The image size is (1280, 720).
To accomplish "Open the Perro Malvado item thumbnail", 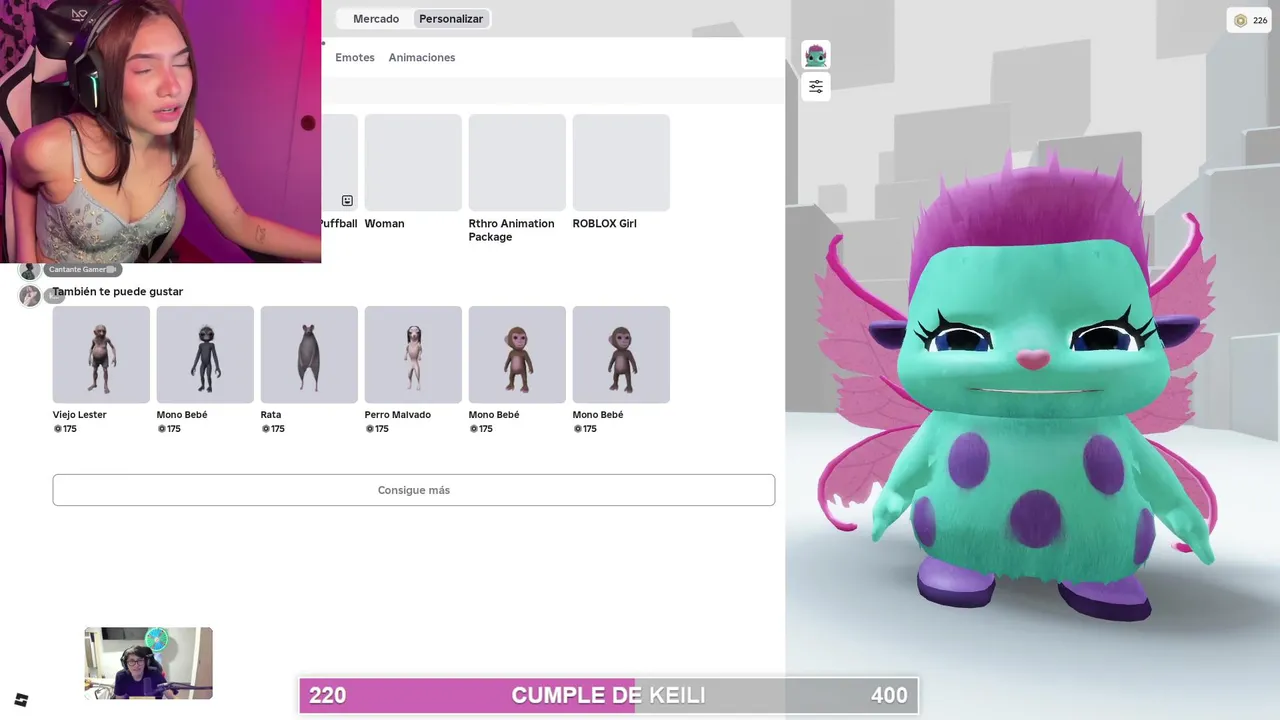I will pyautogui.click(x=413, y=355).
